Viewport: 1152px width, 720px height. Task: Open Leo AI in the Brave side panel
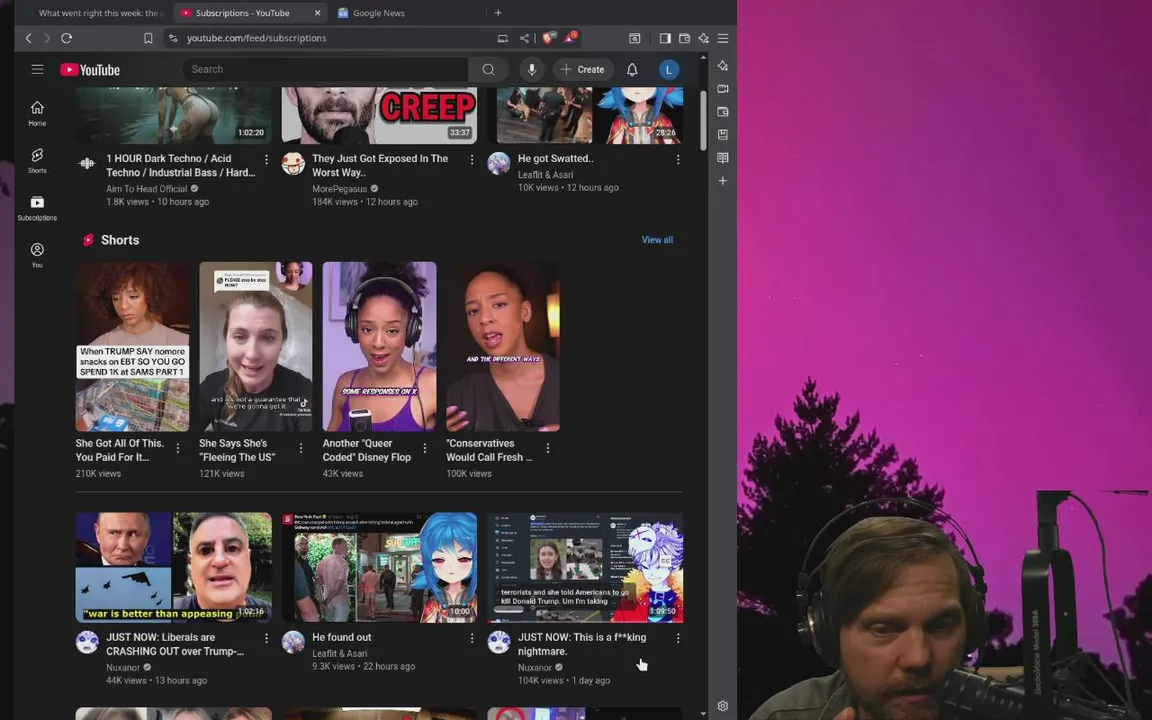point(723,65)
